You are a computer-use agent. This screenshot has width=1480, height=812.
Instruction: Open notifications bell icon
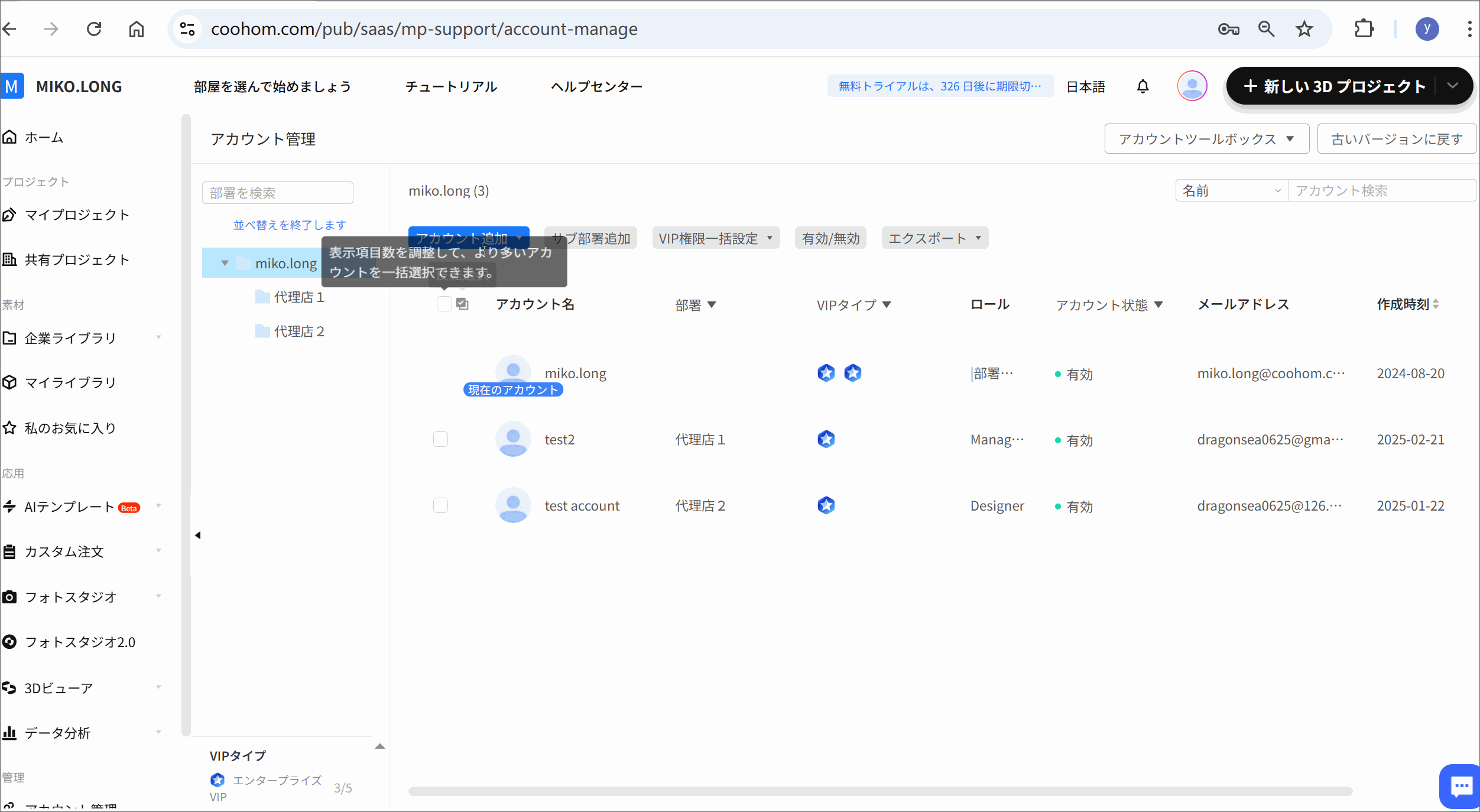[1143, 86]
